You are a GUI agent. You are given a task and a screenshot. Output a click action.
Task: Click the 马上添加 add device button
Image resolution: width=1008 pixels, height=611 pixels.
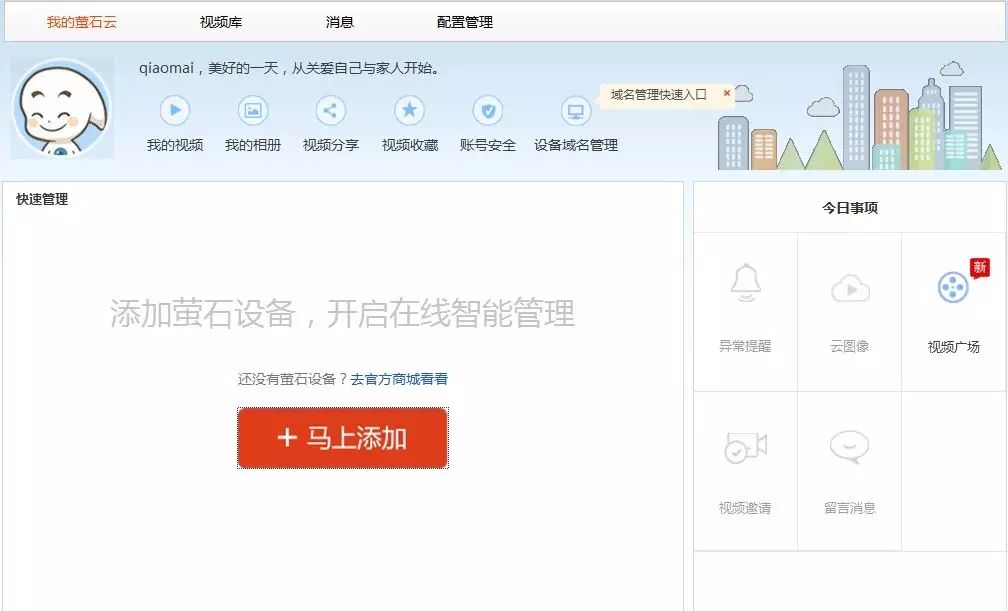click(342, 438)
